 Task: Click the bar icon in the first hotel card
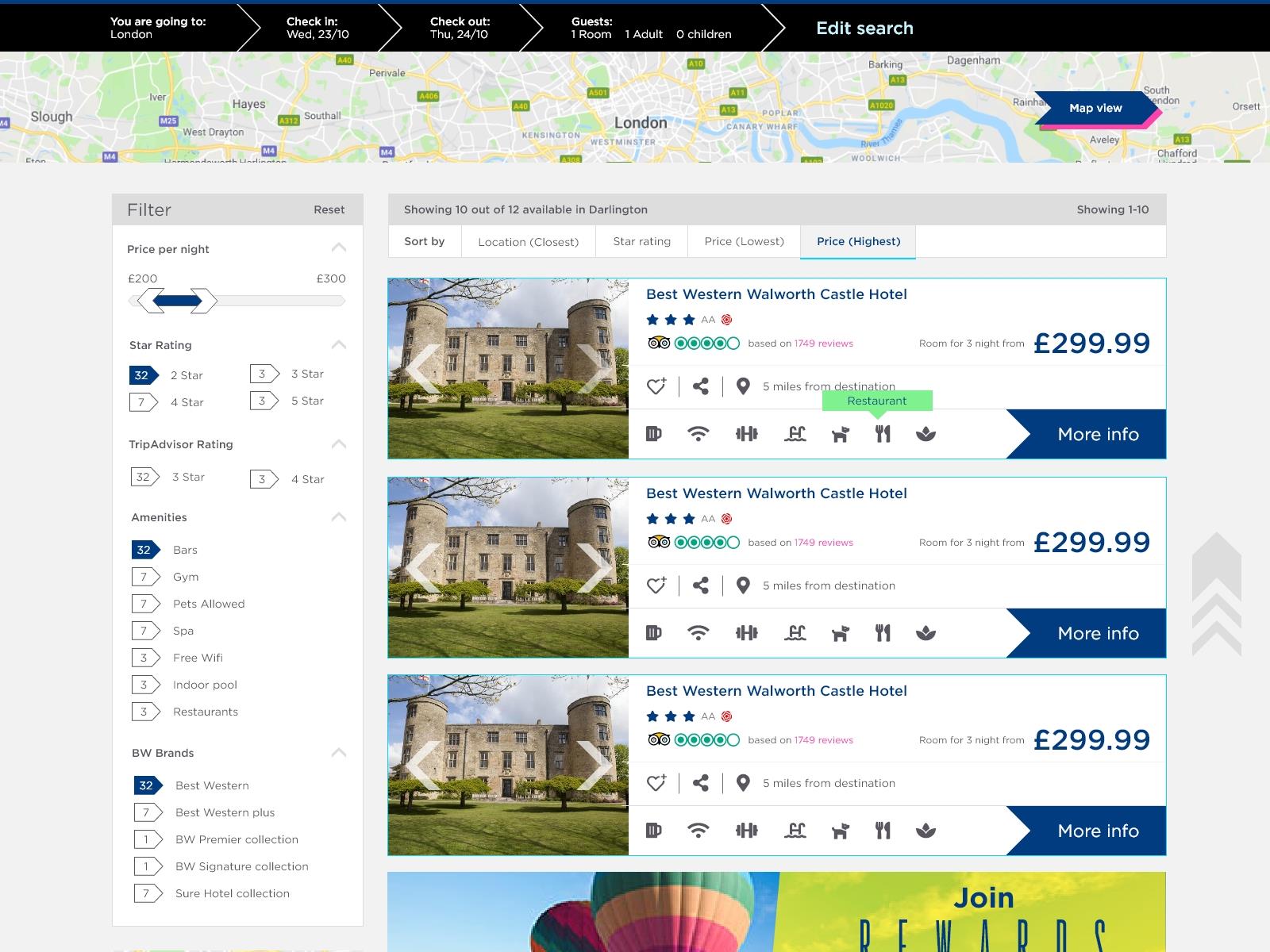click(653, 434)
